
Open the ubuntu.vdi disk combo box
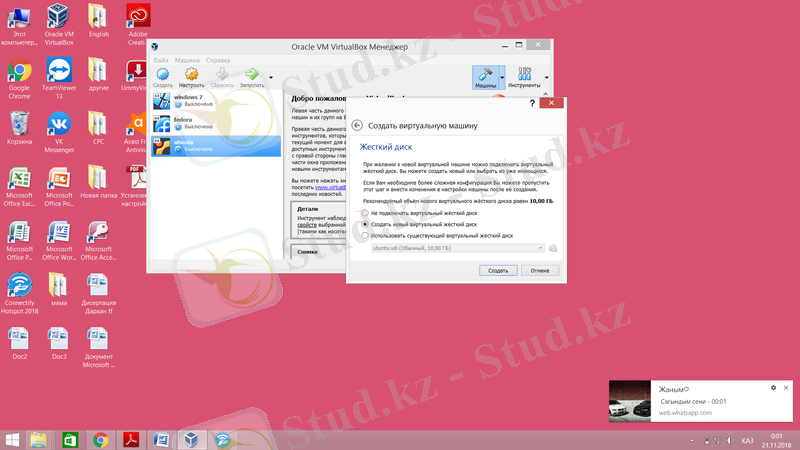pyautogui.click(x=458, y=248)
